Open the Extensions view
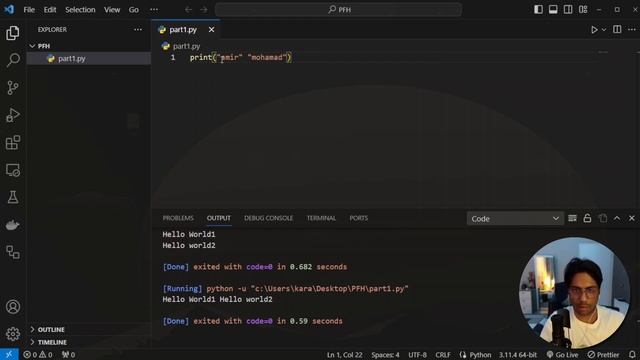640x360 pixels. [x=13, y=142]
